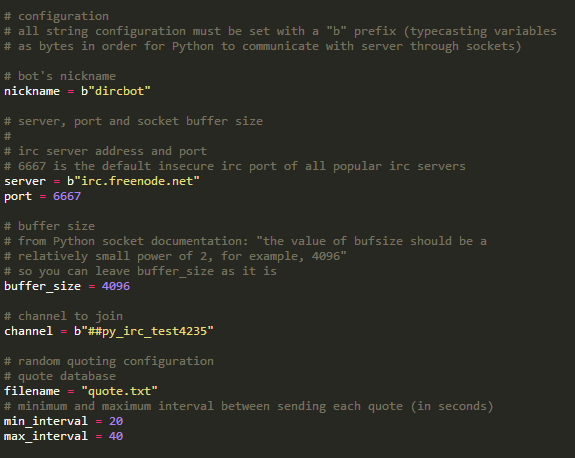Screen dimensions: 575x458
Task: Click the port variable name
Action: pyautogui.click(x=18, y=197)
